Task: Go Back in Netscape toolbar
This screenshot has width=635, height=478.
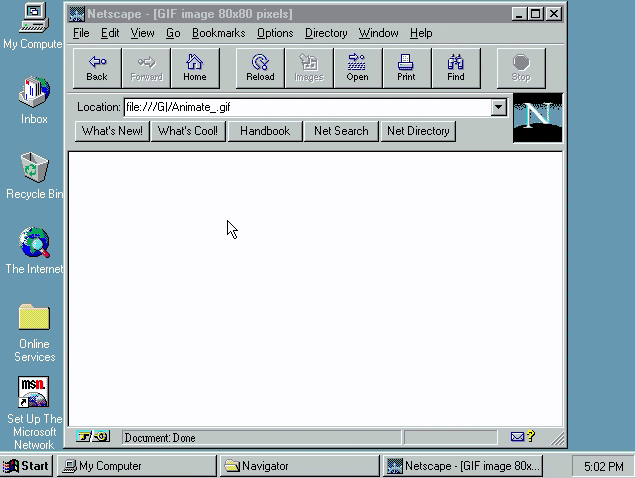Action: pos(97,68)
